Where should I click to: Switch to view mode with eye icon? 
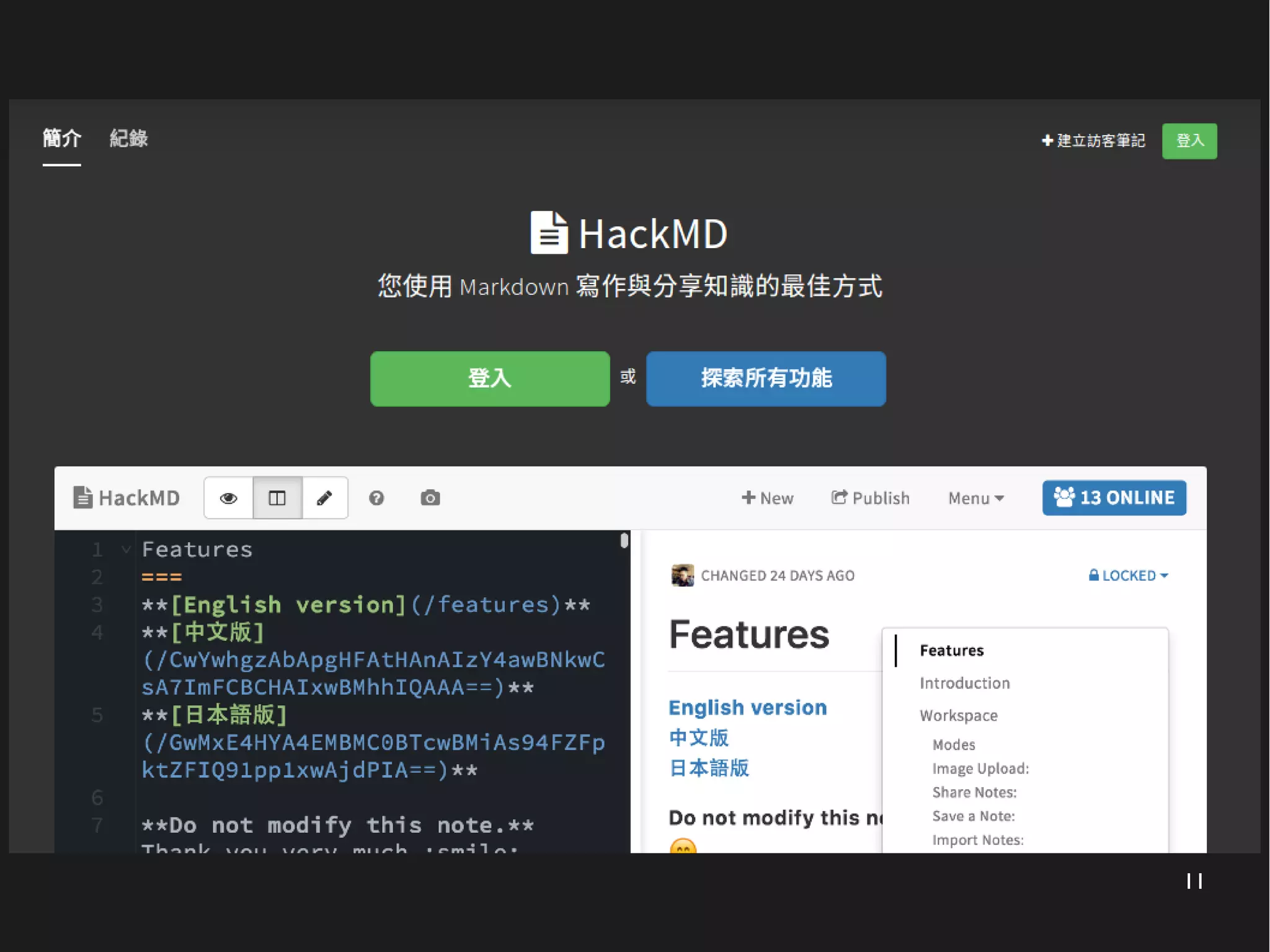228,498
